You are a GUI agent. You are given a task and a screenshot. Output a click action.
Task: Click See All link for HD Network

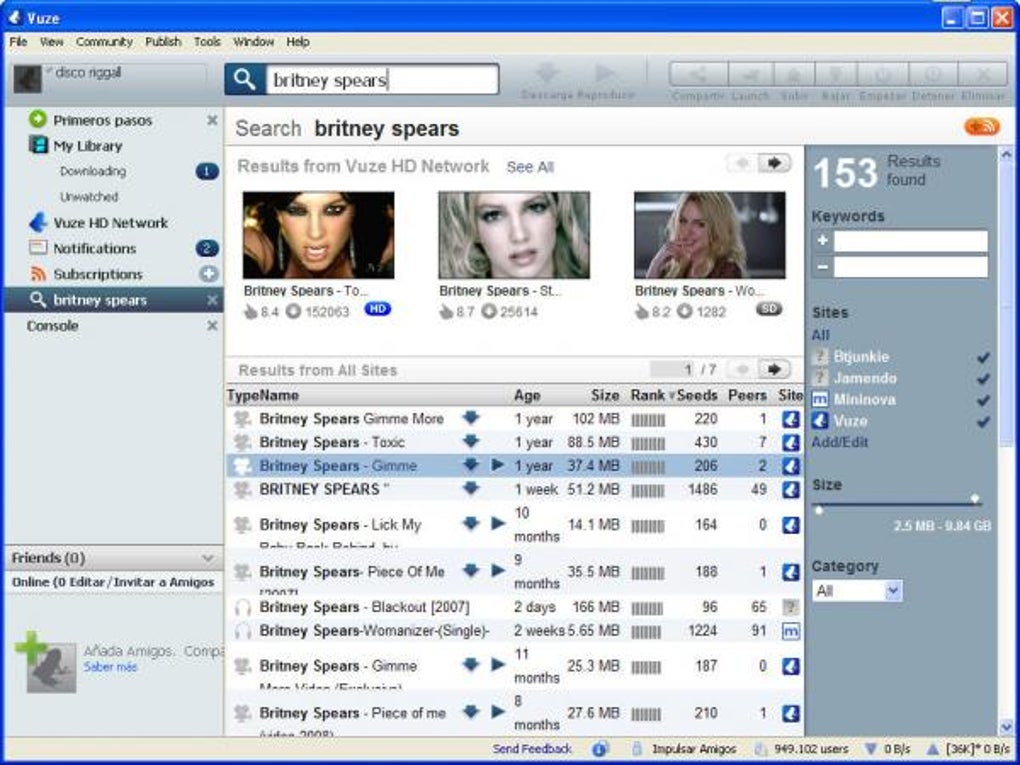pyautogui.click(x=530, y=167)
